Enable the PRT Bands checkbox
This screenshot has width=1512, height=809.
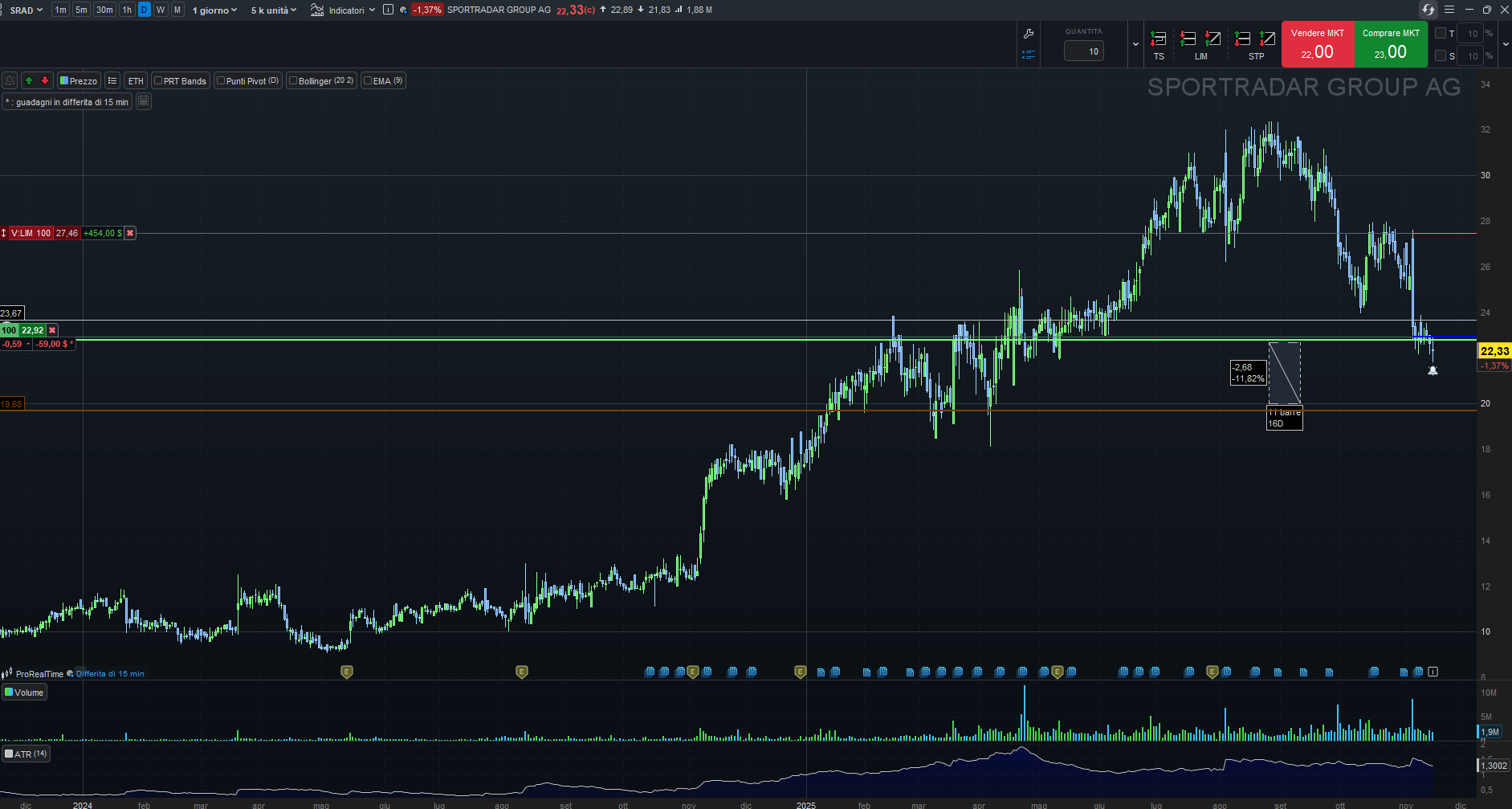click(x=158, y=80)
